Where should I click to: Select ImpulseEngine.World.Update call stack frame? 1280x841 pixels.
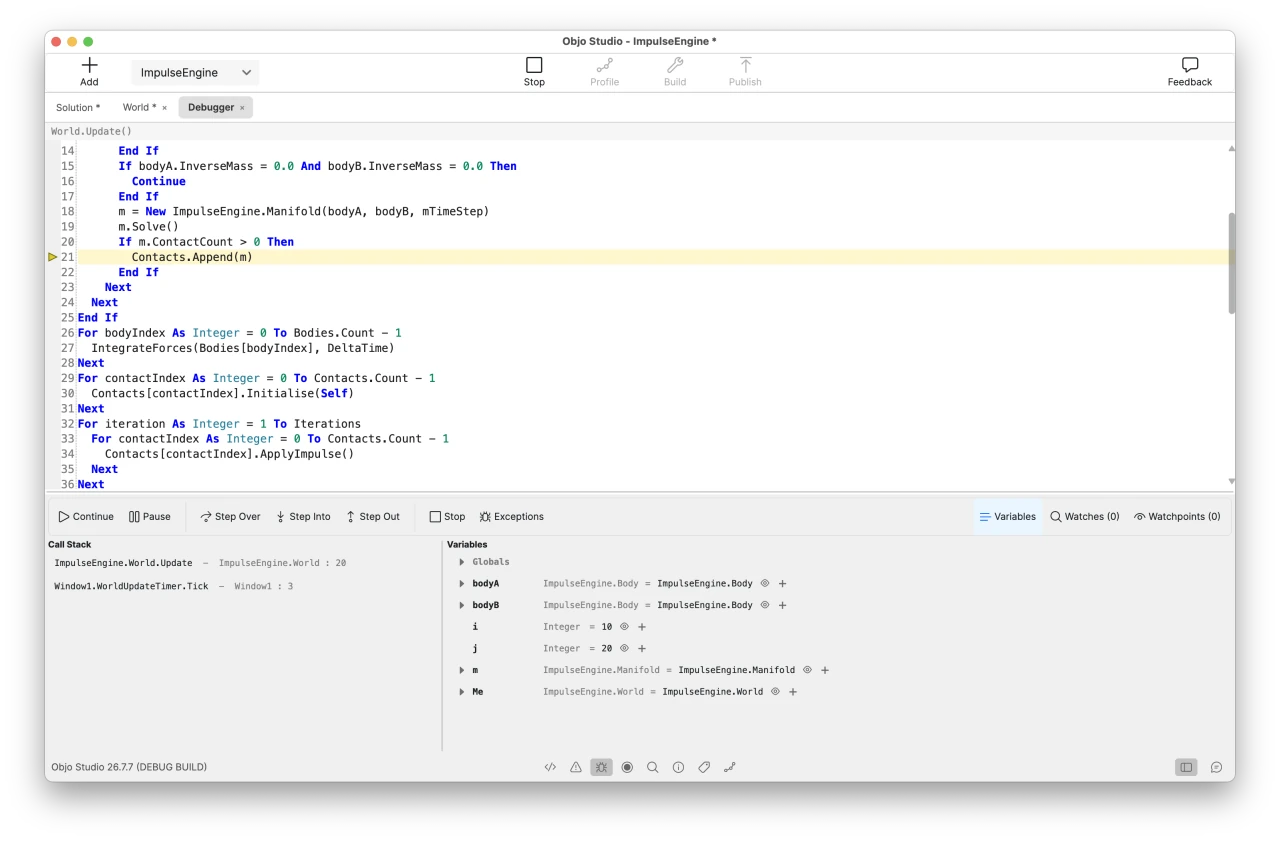244,563
